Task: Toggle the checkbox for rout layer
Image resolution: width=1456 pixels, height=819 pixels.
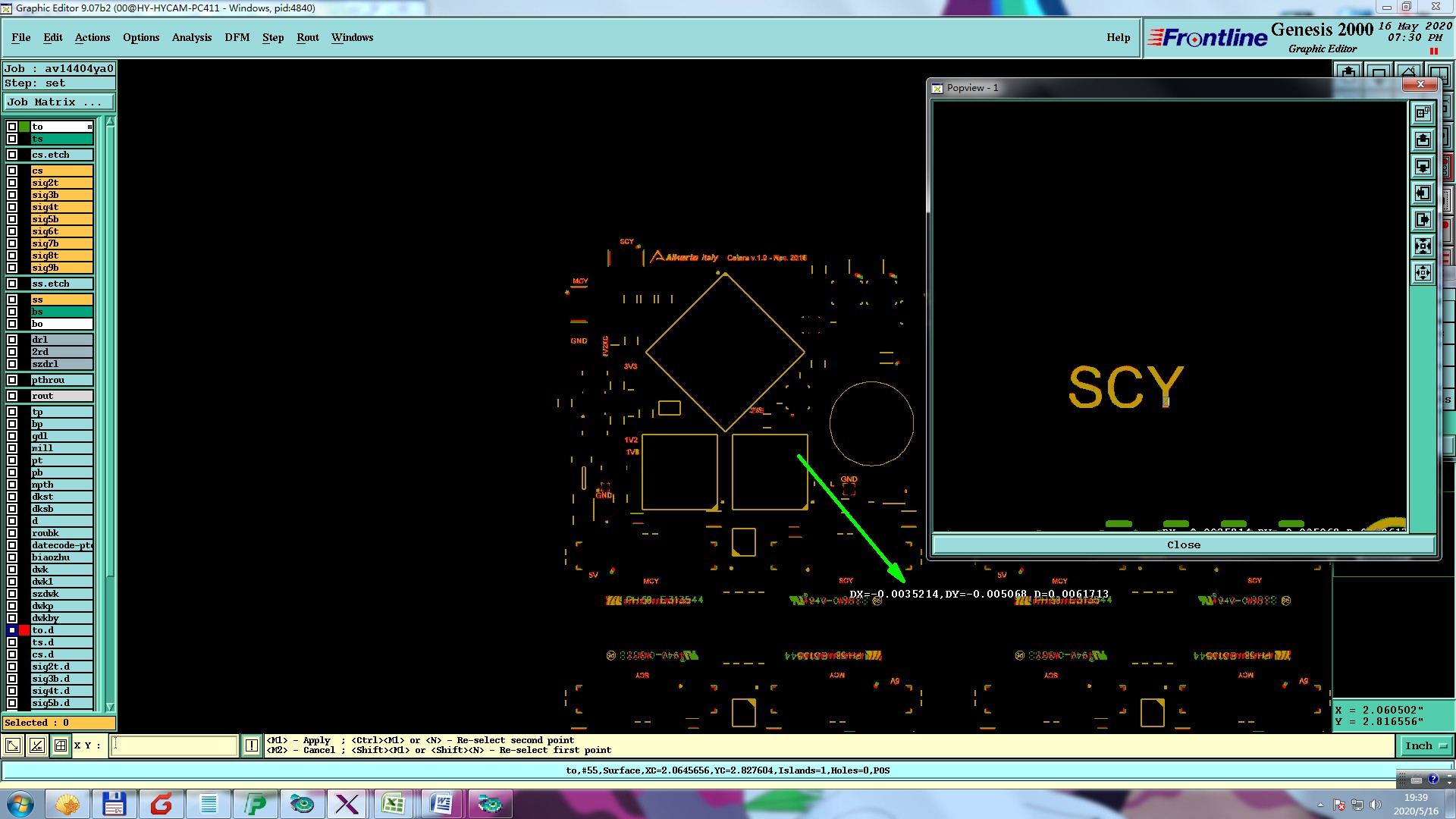Action: coord(12,396)
